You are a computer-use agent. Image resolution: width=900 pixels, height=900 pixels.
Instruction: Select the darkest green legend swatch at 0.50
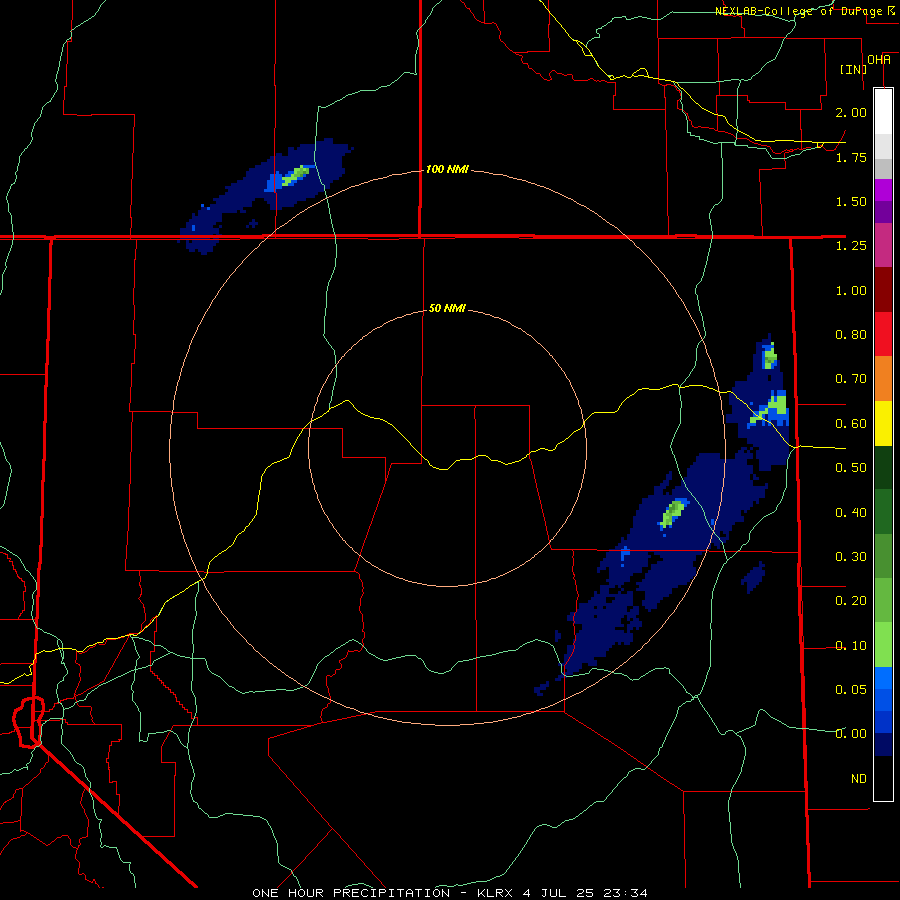[x=883, y=468]
